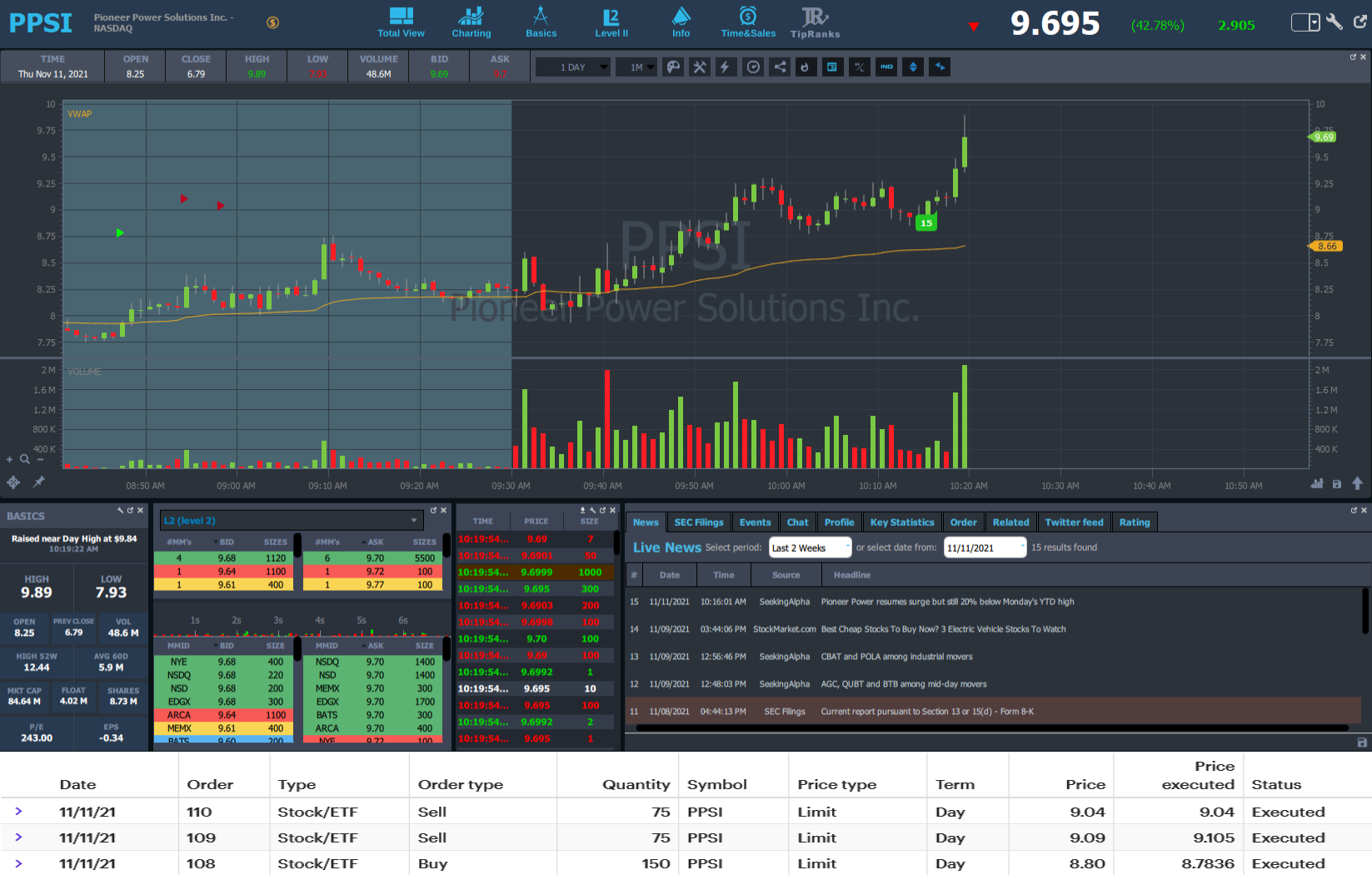Click the news date field showing 11/11/2021
The image size is (1372, 880).
coord(984,547)
